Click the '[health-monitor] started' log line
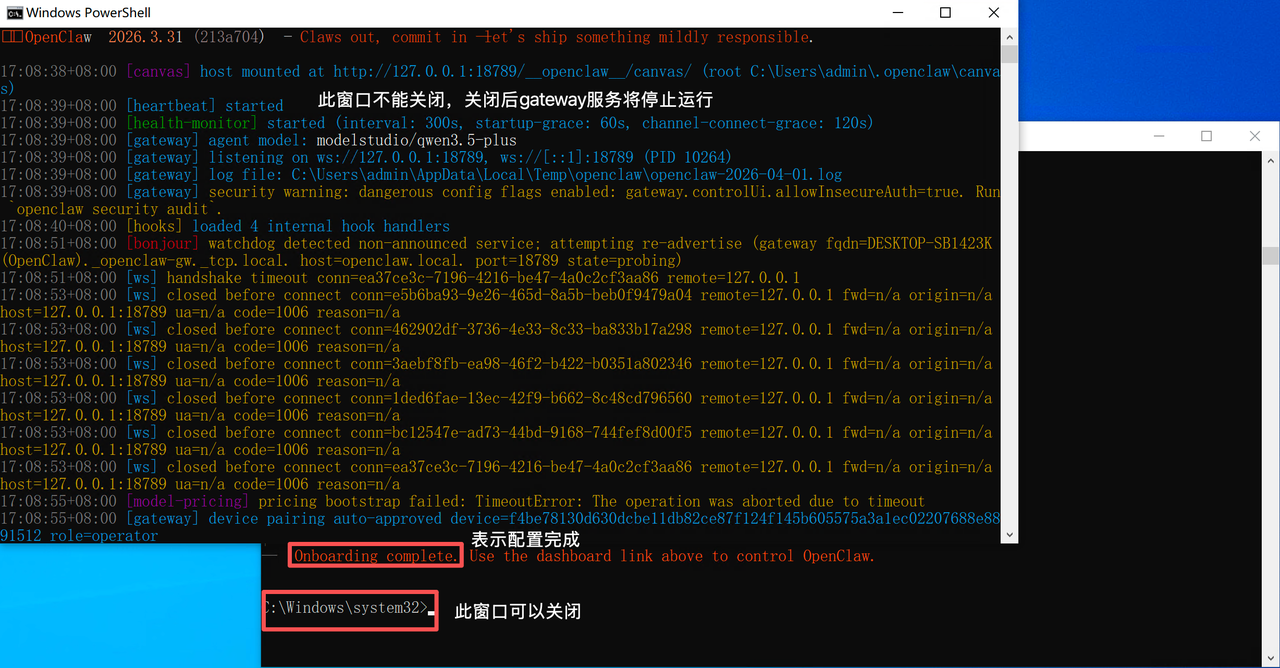Image resolution: width=1280 pixels, height=668 pixels. coord(437,123)
